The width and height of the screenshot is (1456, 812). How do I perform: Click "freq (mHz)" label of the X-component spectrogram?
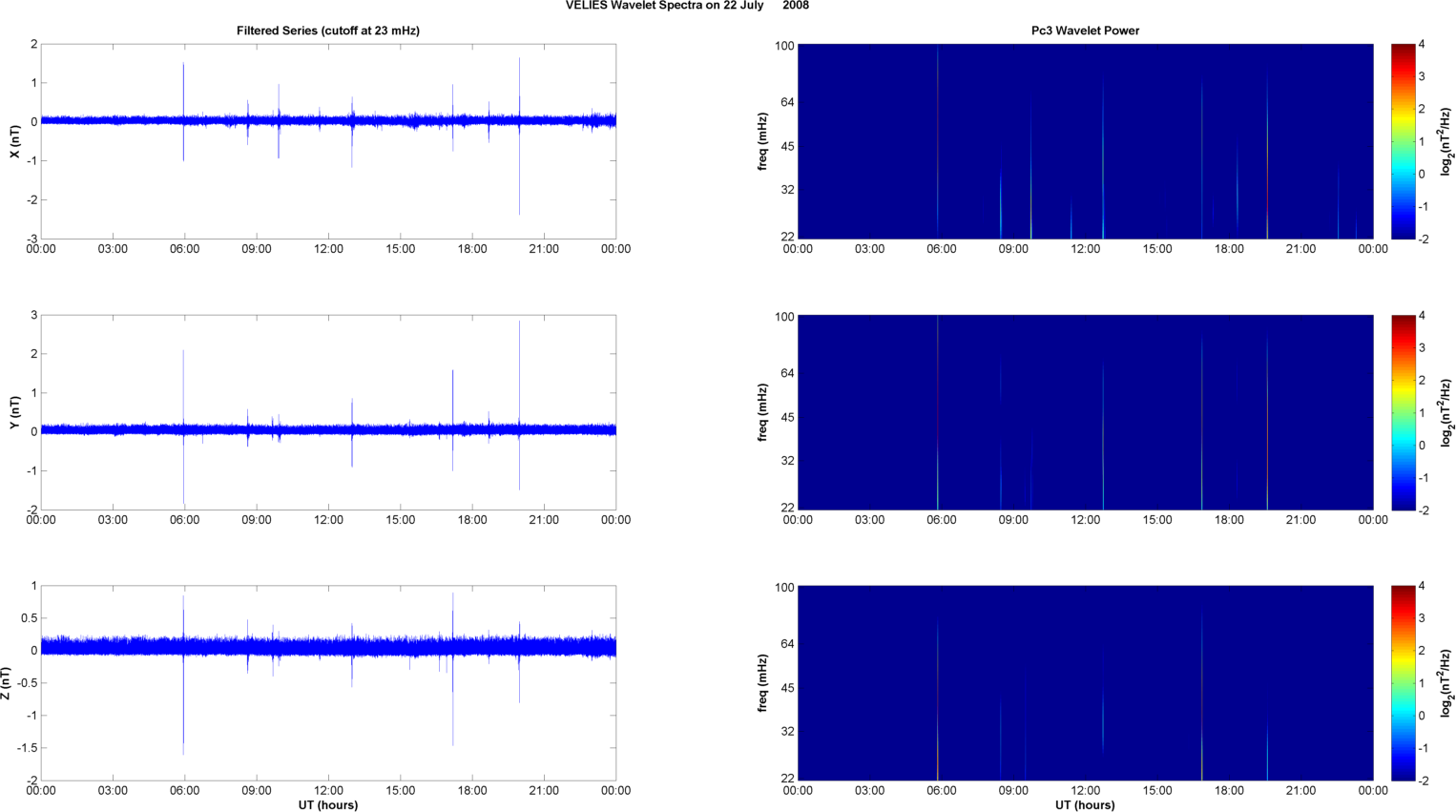pyautogui.click(x=763, y=141)
